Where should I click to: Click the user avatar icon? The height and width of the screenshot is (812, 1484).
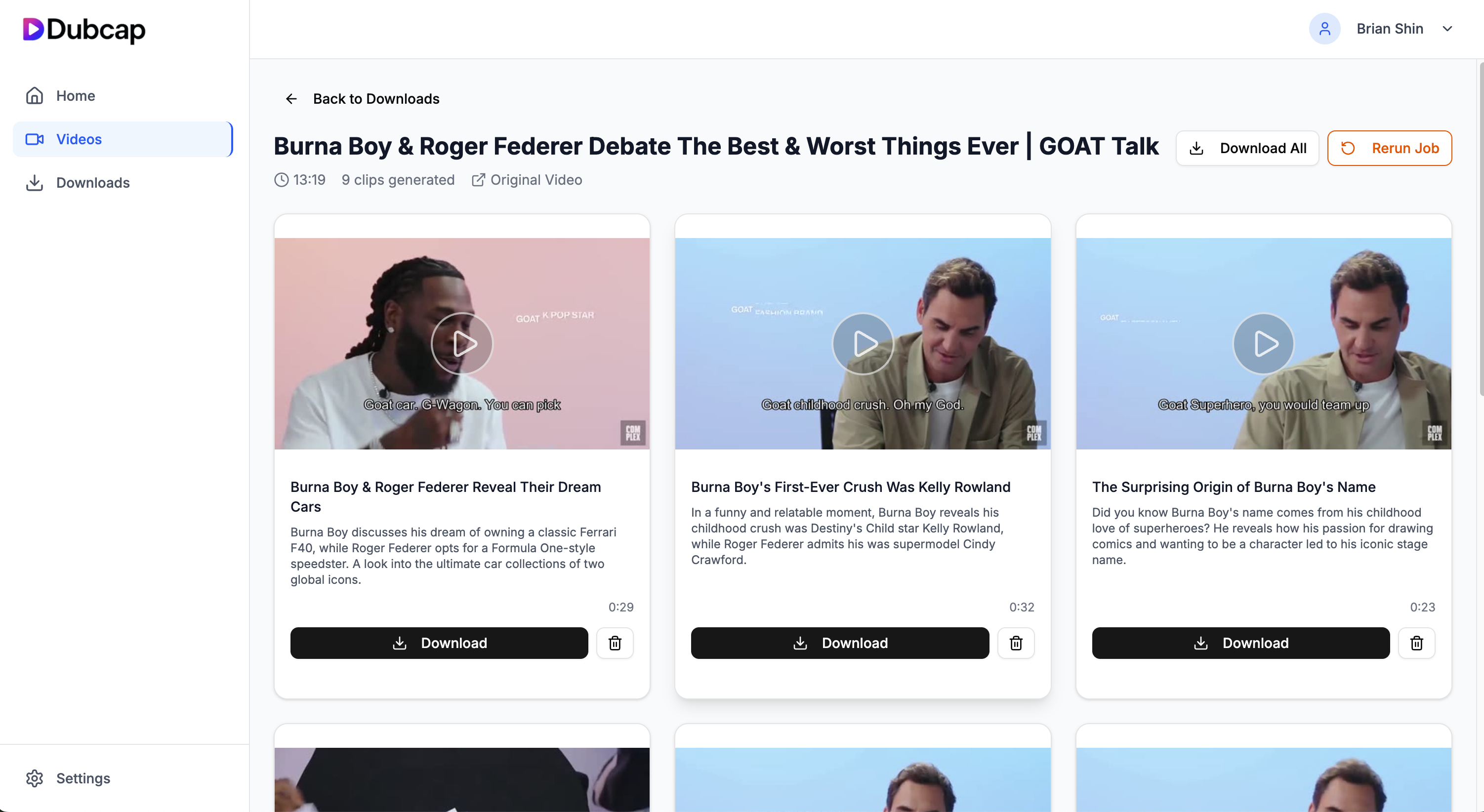pos(1324,29)
